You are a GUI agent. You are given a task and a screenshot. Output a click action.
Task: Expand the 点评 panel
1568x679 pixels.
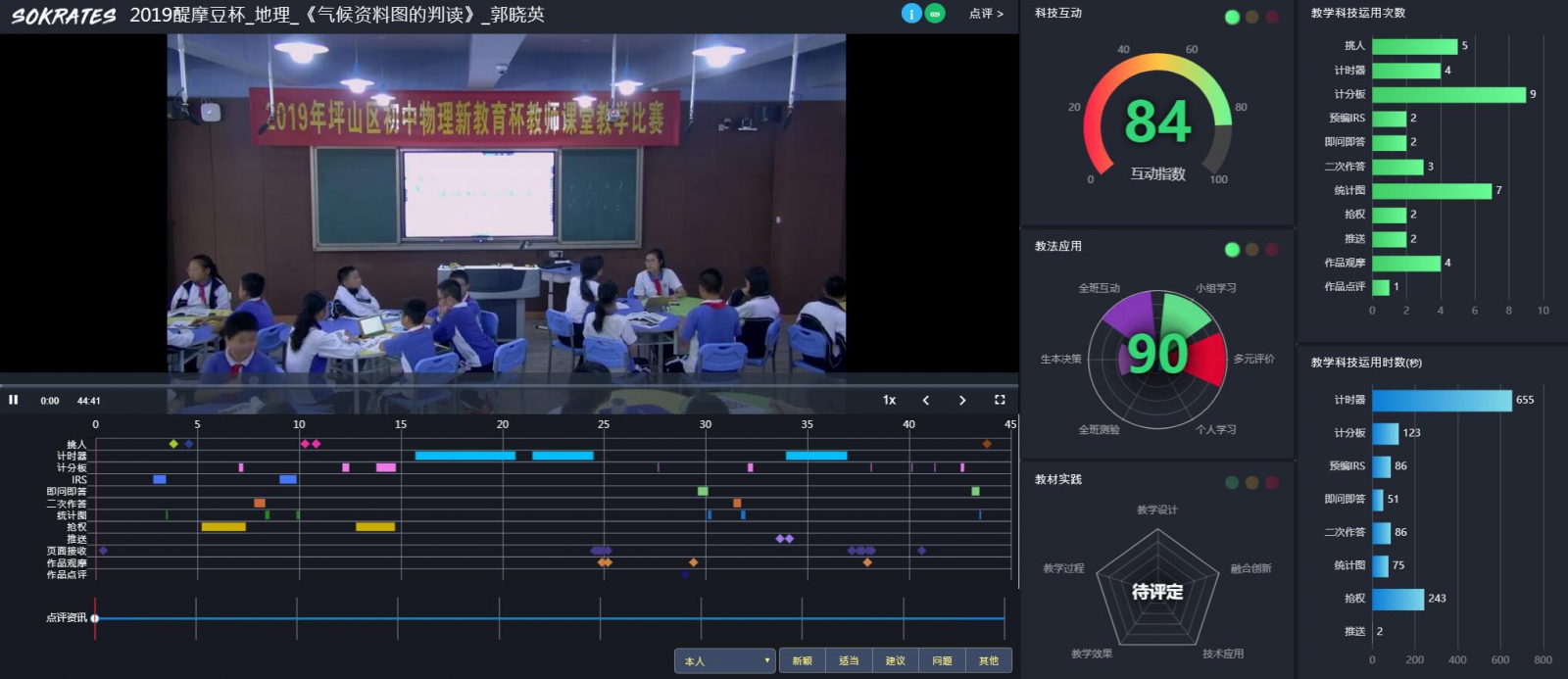986,14
